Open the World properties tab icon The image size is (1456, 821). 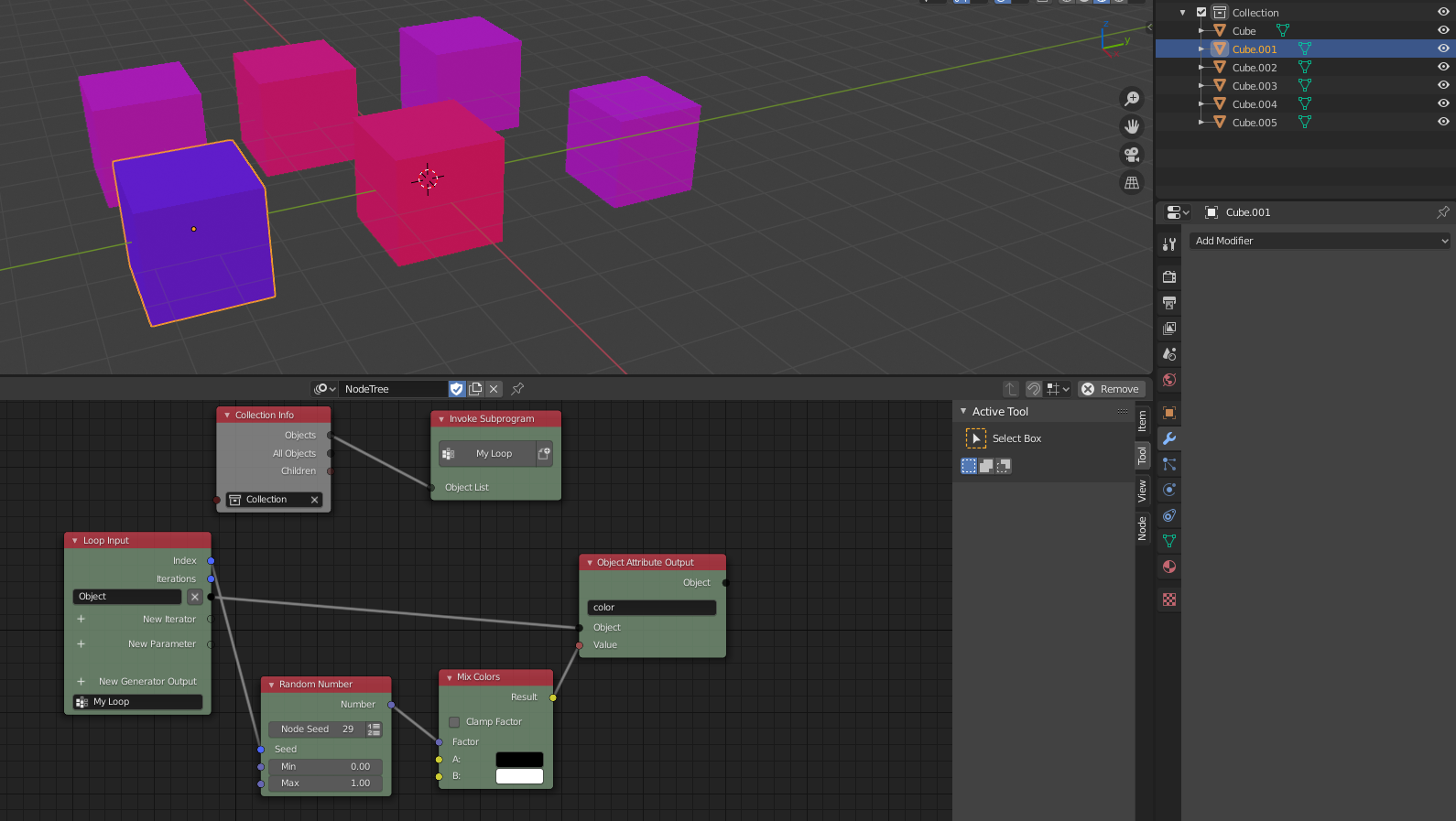coord(1169,380)
